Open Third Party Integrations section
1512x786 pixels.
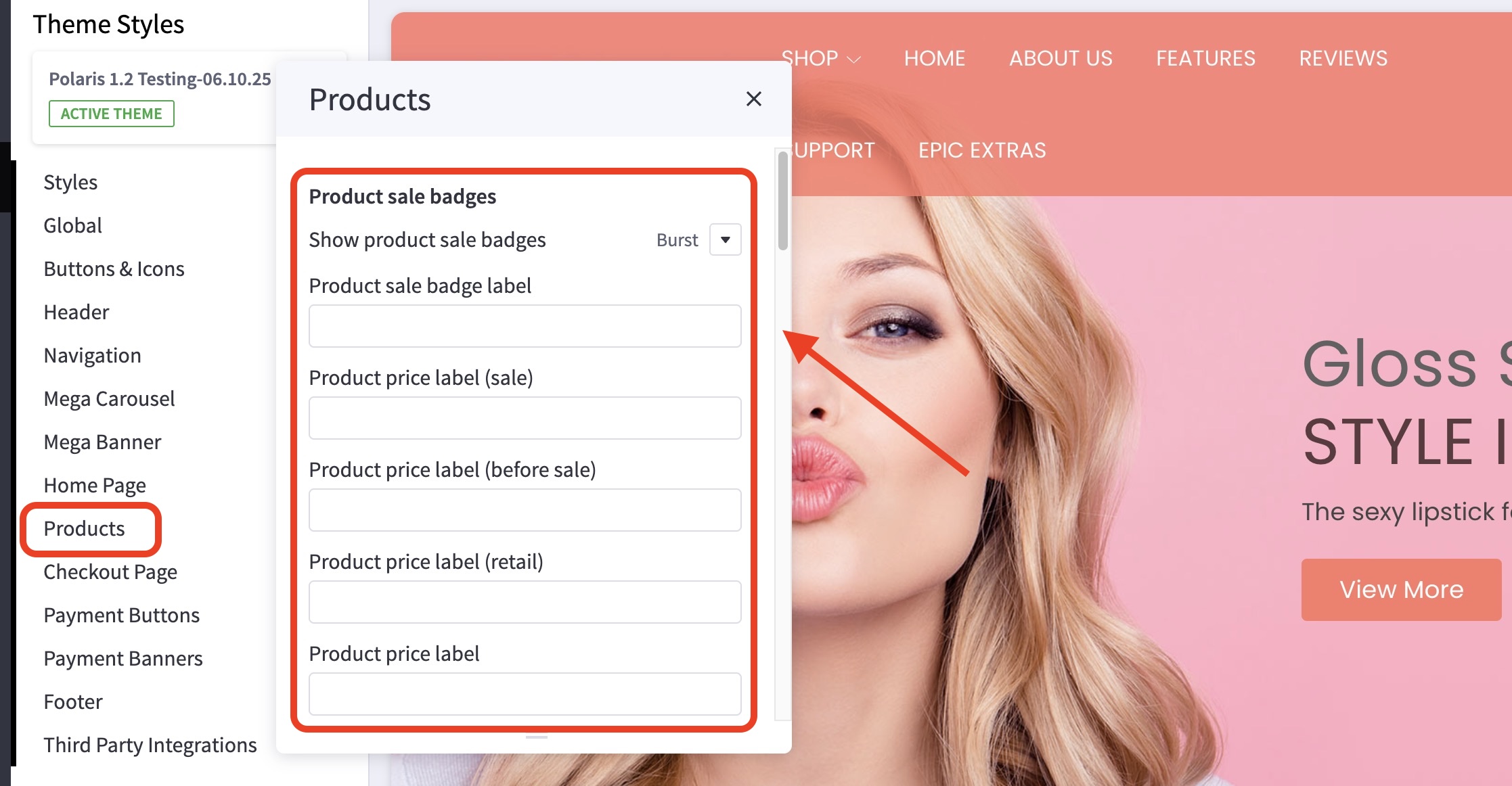pos(150,745)
